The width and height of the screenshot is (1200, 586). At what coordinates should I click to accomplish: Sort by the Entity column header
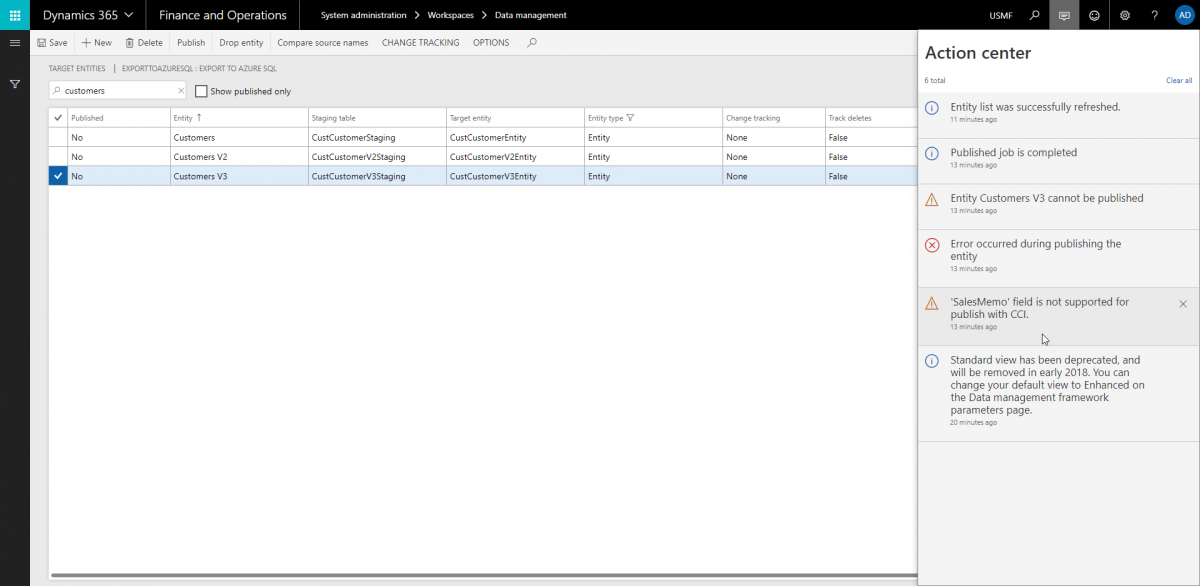click(x=187, y=118)
